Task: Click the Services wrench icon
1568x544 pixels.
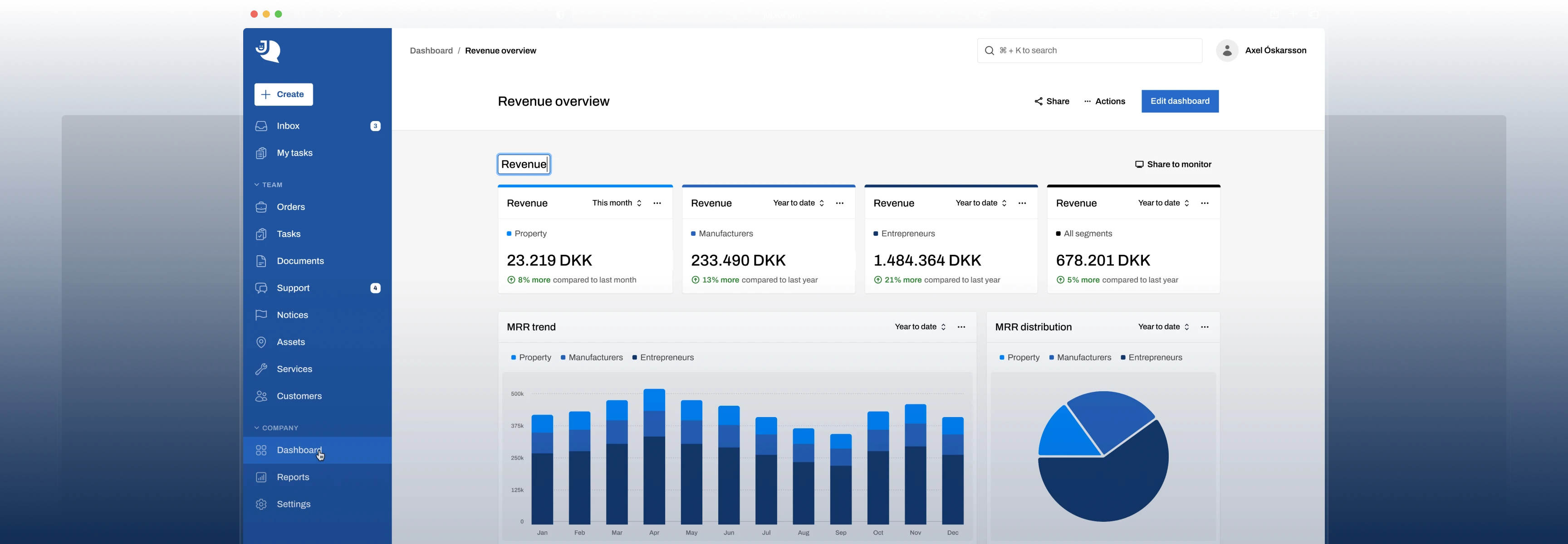Action: (261, 369)
